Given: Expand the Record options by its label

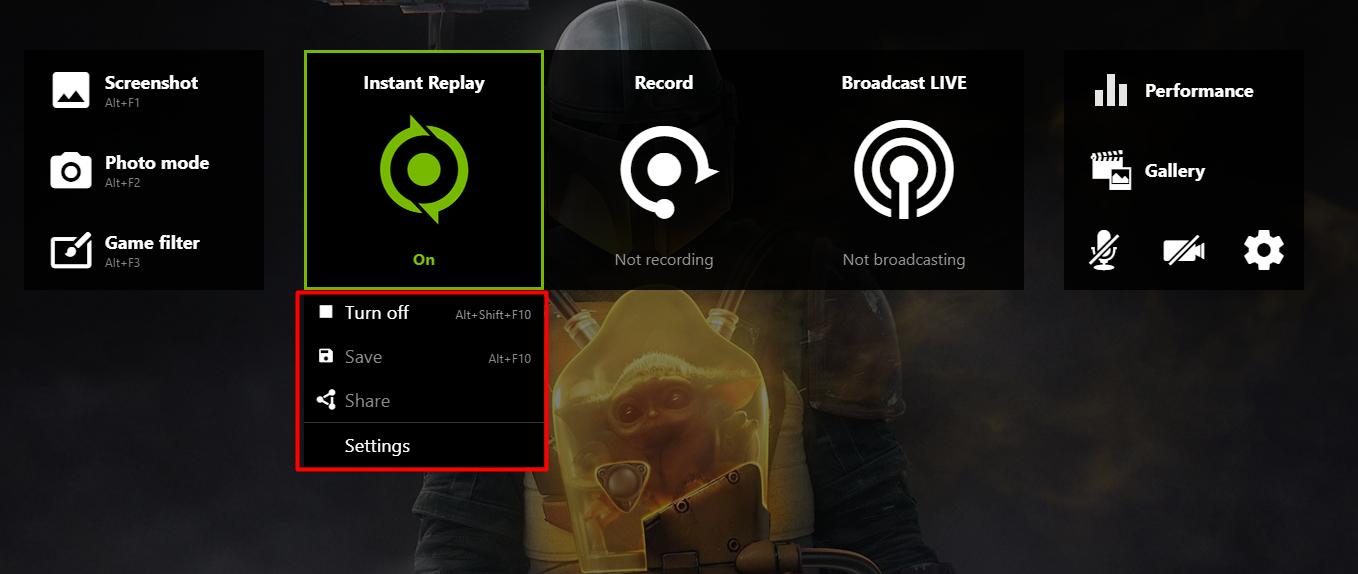Looking at the screenshot, I should [x=664, y=83].
